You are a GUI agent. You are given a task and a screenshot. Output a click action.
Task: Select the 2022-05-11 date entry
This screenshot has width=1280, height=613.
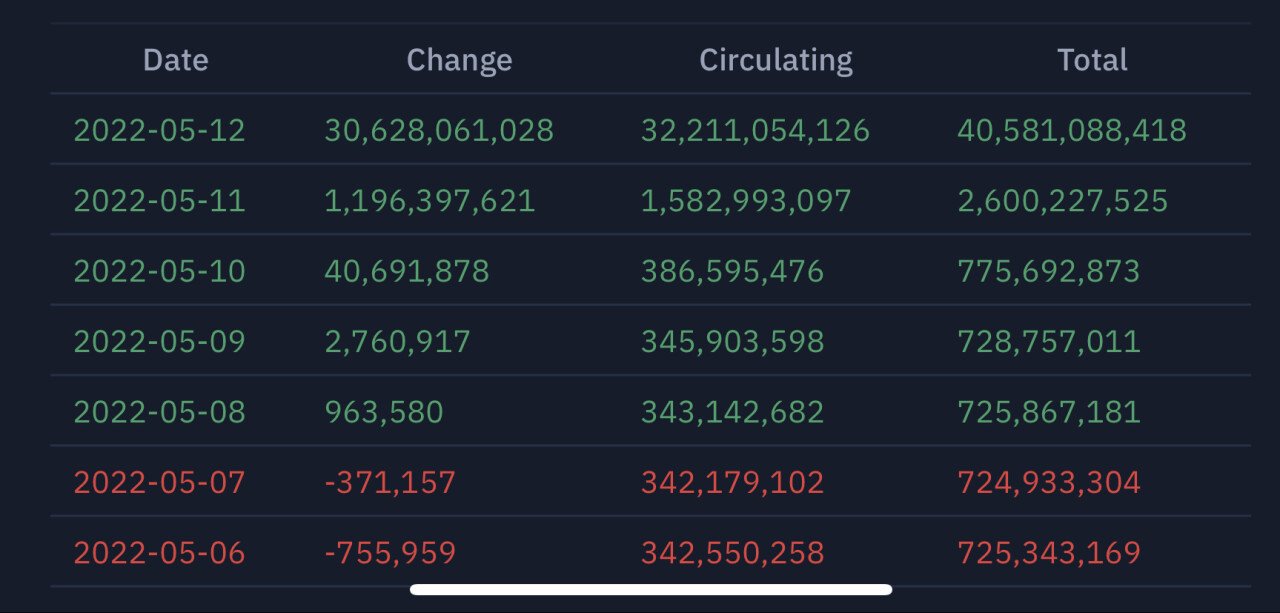160,201
